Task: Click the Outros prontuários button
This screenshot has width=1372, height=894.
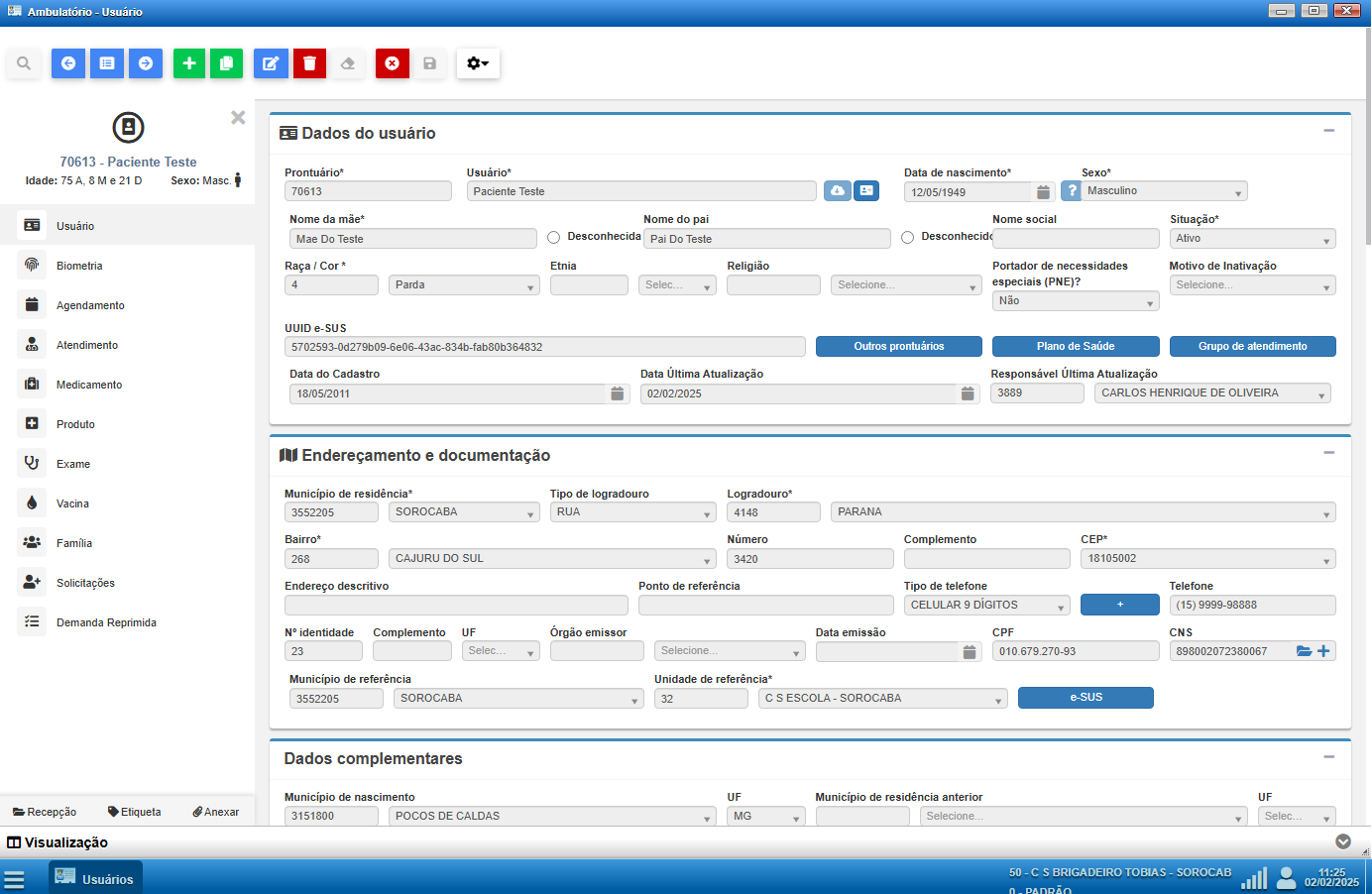Action: coord(898,347)
